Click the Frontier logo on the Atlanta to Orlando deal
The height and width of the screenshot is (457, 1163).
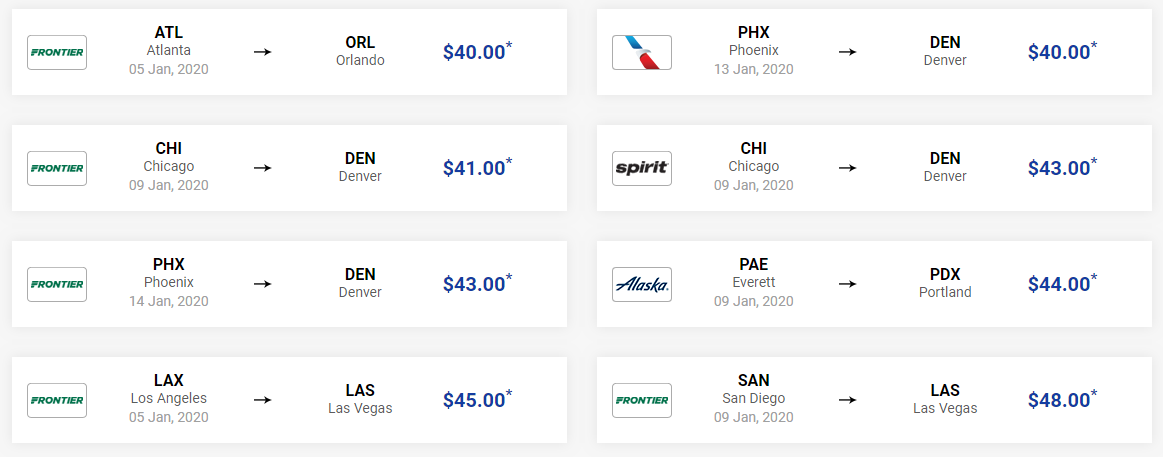point(57,53)
